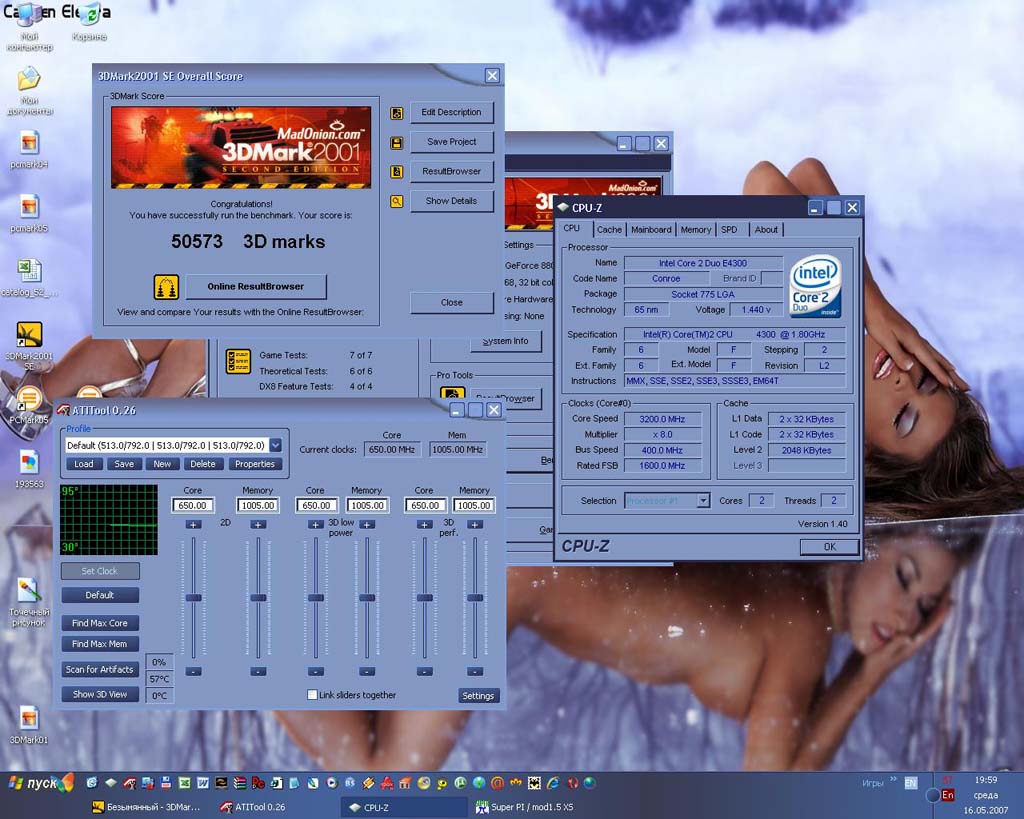This screenshot has height=819, width=1024.
Task: Click the Close button in 3DMark score dialog
Action: tap(451, 302)
